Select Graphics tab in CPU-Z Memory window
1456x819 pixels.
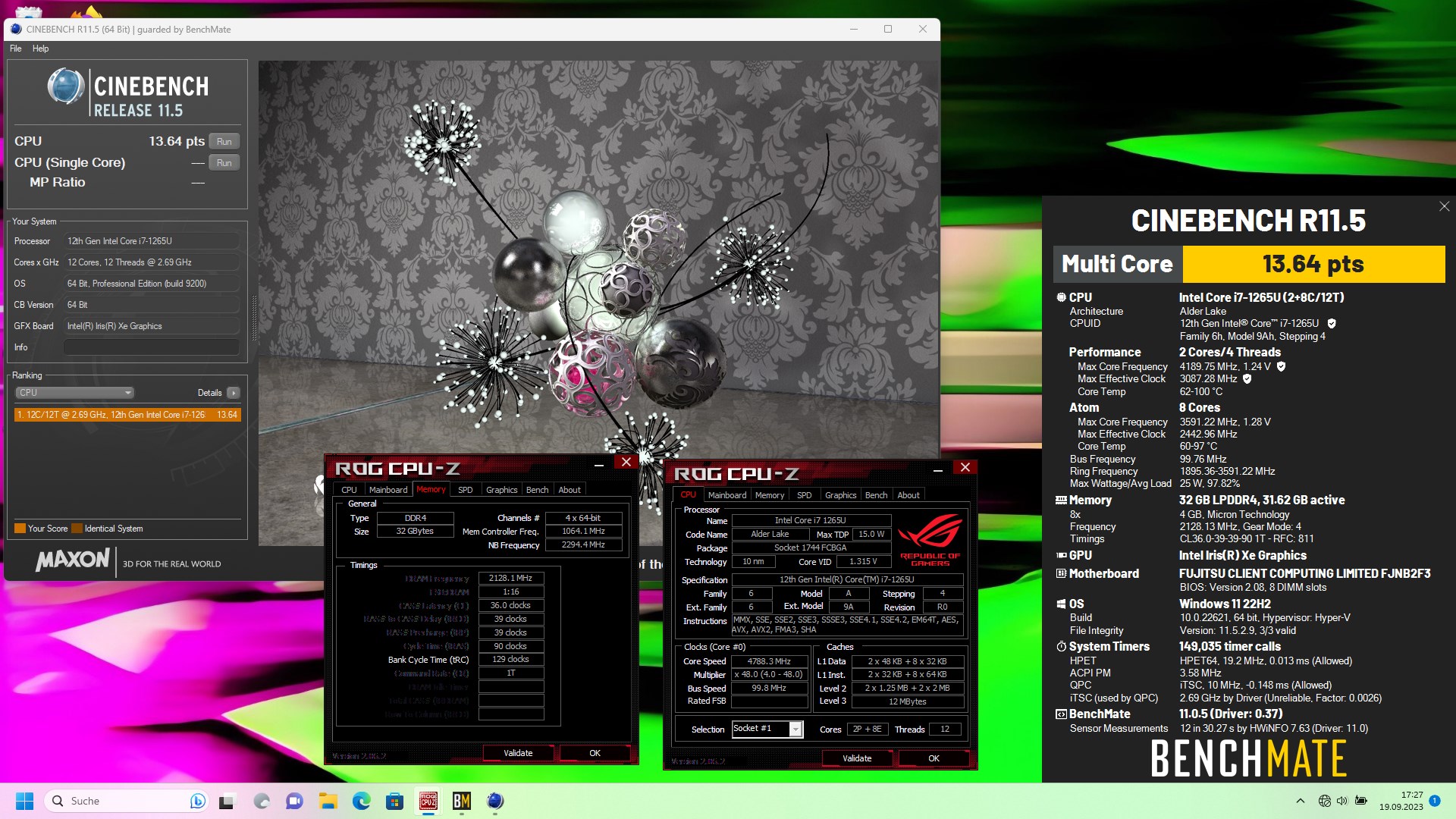coord(502,490)
